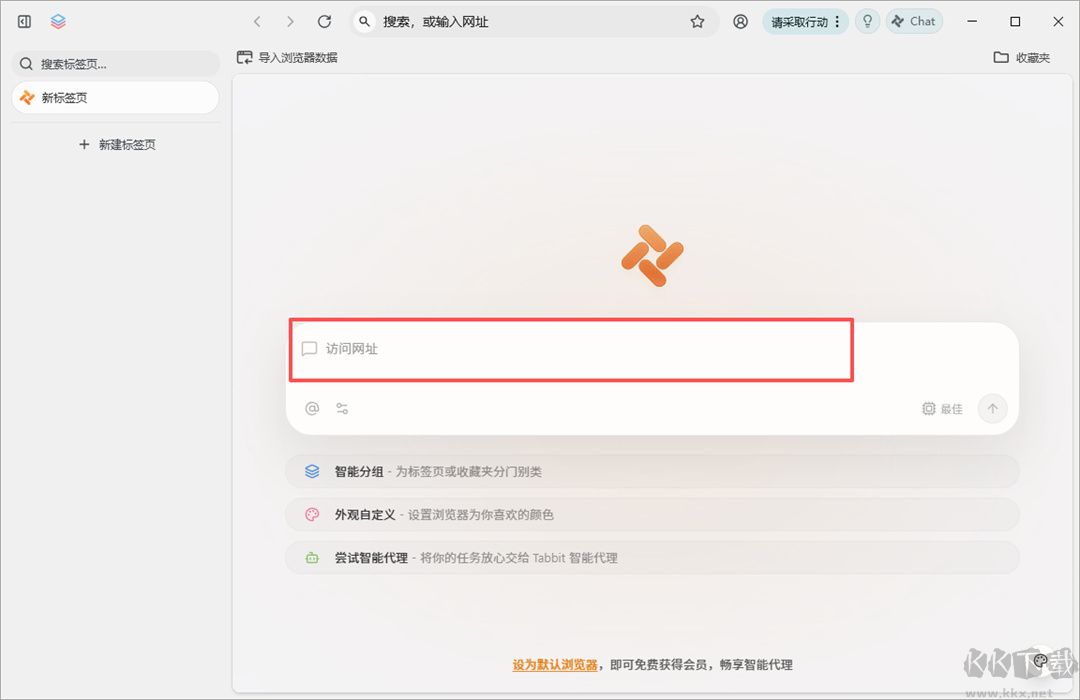Click 导入浏览器数据 import link

point(287,58)
